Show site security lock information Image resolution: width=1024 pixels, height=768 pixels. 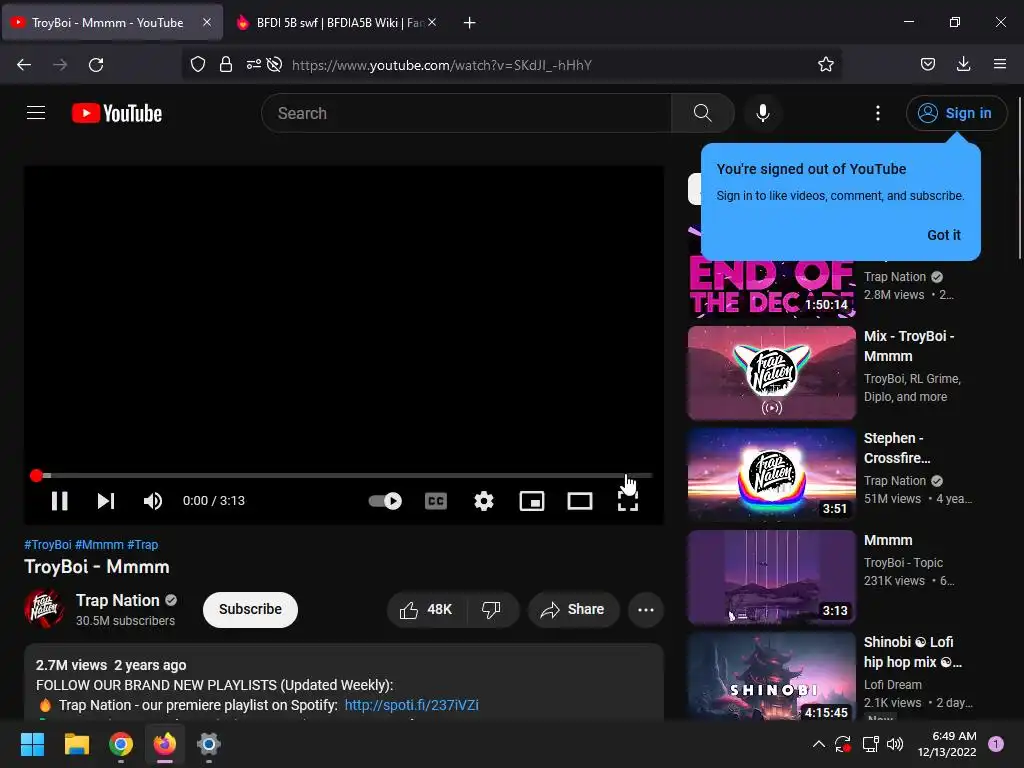(226, 65)
